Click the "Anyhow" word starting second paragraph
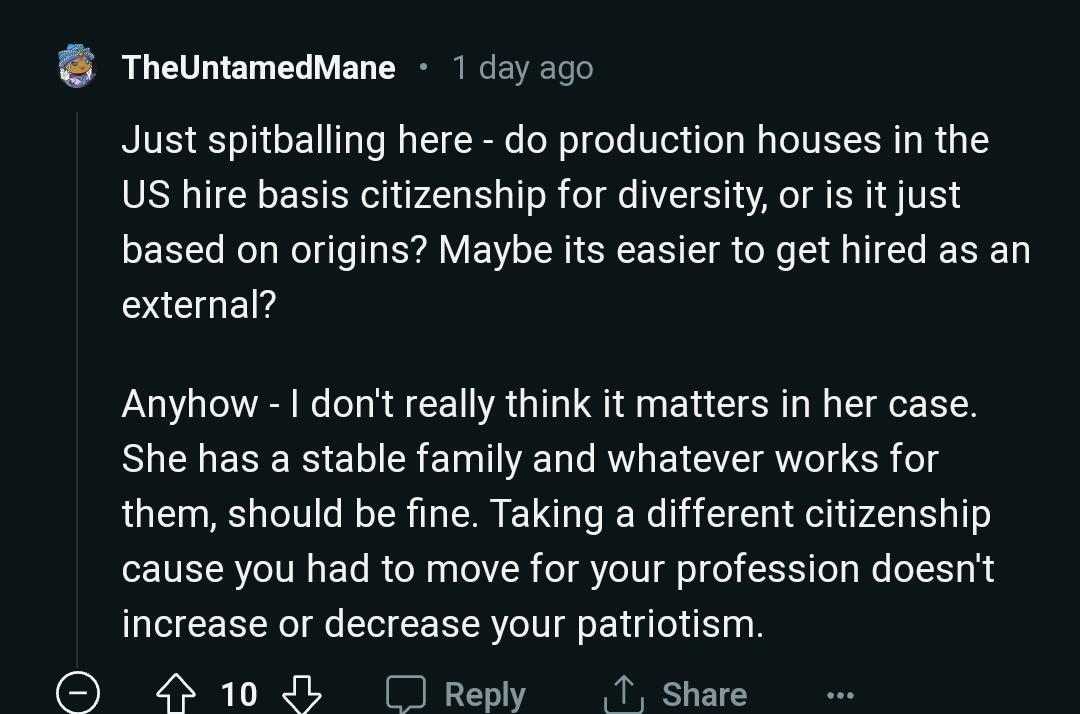This screenshot has width=1080, height=714. pos(190,404)
